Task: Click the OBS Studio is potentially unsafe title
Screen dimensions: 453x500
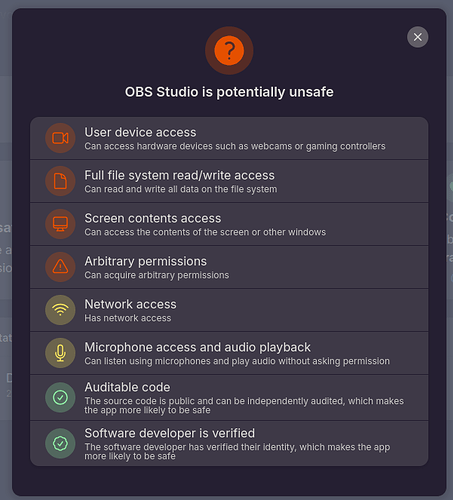Action: click(229, 92)
